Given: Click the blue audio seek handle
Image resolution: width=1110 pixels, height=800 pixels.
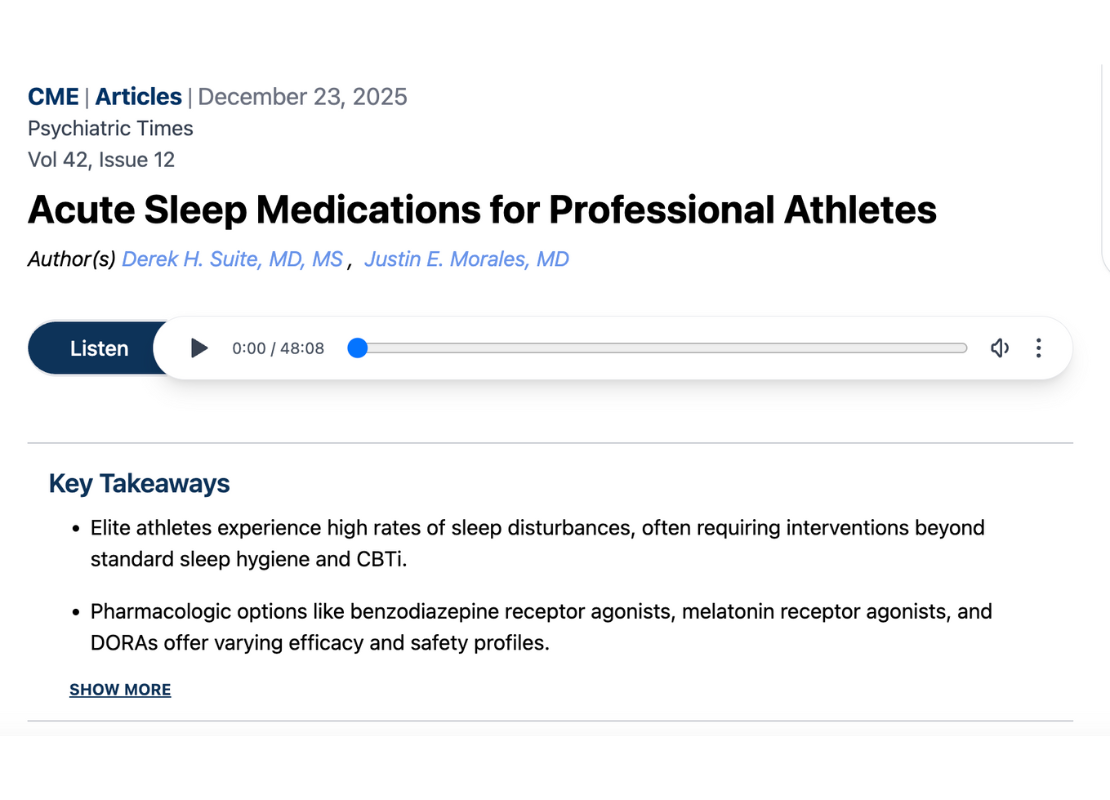Looking at the screenshot, I should [x=358, y=348].
